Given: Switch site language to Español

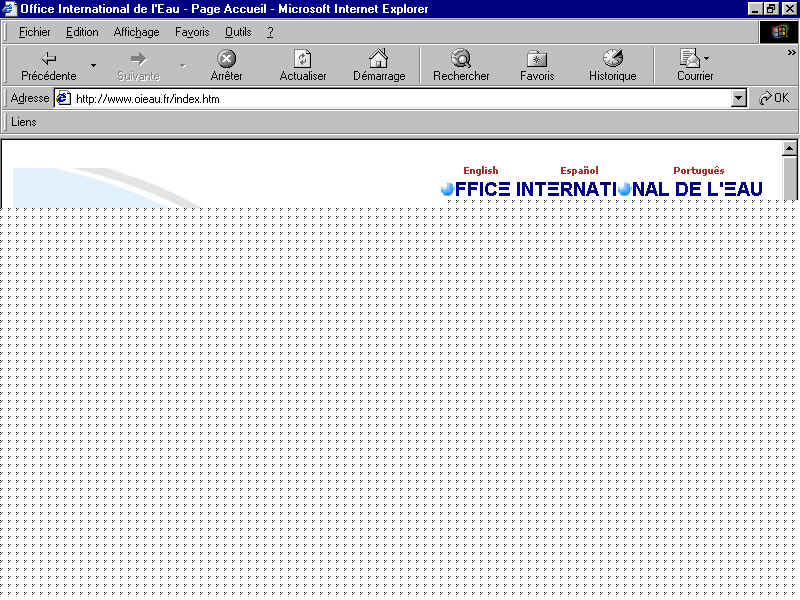Looking at the screenshot, I should (x=579, y=170).
